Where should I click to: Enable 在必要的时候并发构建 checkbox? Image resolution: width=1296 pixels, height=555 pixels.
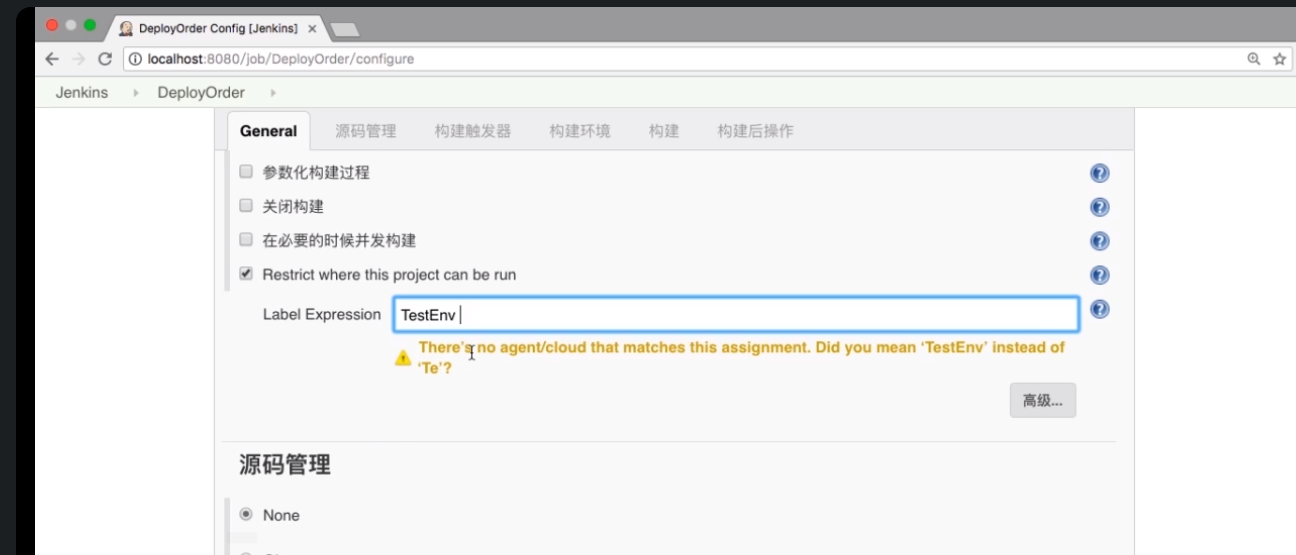[x=246, y=240]
